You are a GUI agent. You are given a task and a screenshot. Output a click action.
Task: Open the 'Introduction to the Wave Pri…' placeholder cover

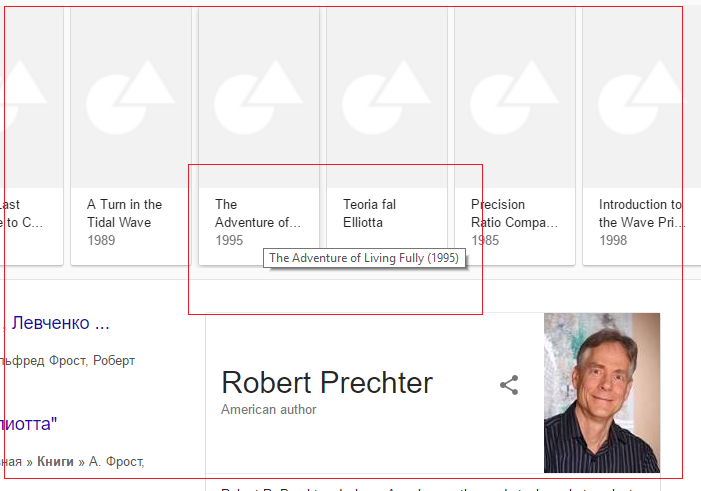(x=642, y=97)
